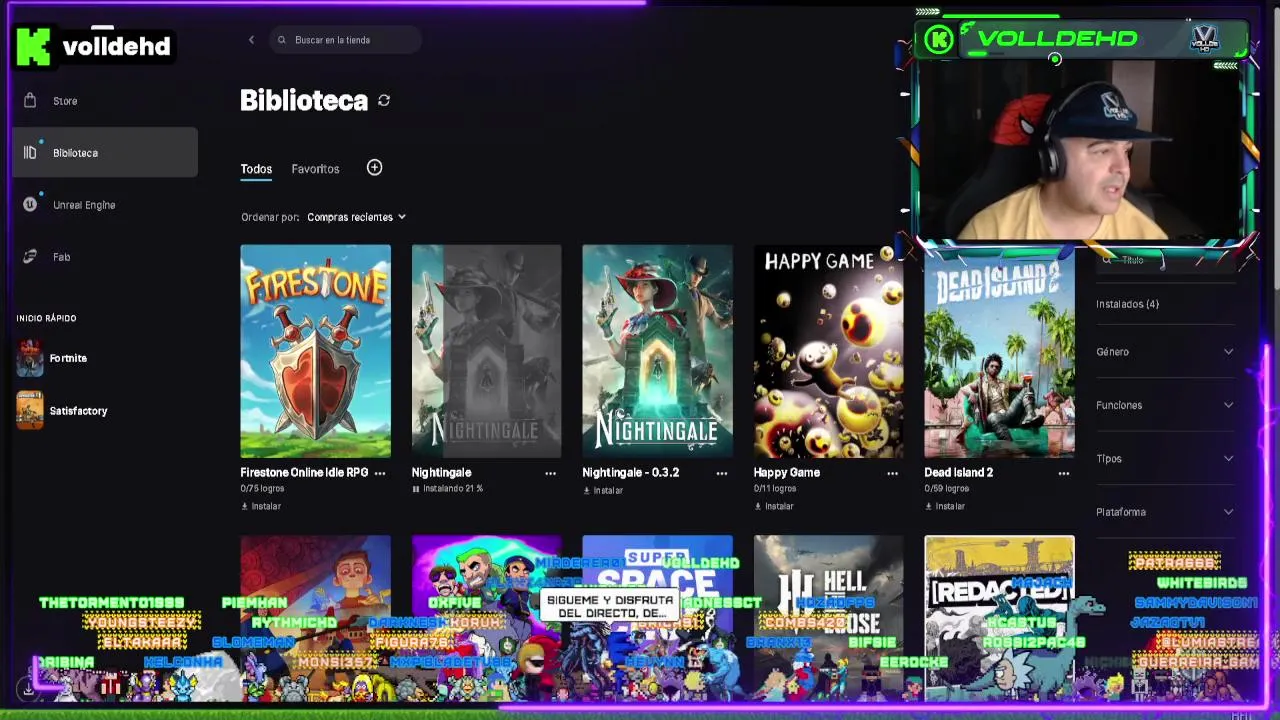Open the Compras recientes sort dropdown

coord(356,217)
